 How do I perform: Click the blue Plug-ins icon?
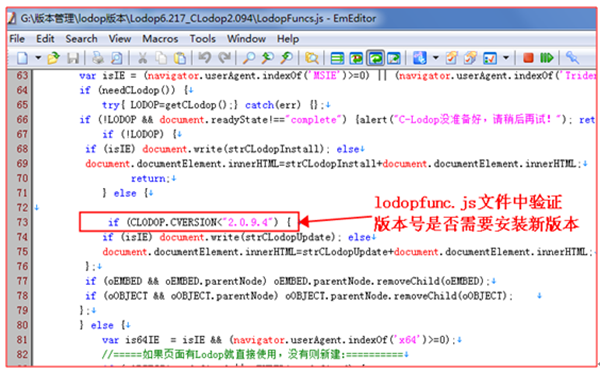pos(420,58)
